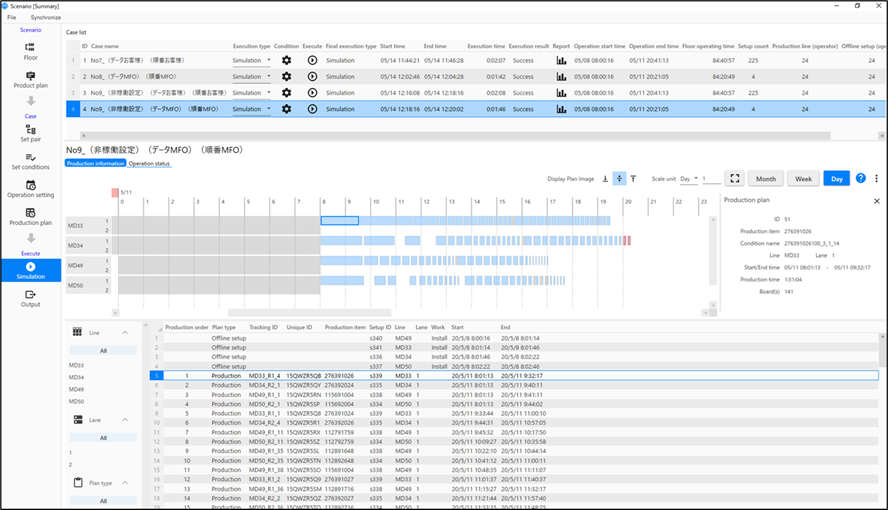
Task: View report chart for case No7
Action: (561, 60)
